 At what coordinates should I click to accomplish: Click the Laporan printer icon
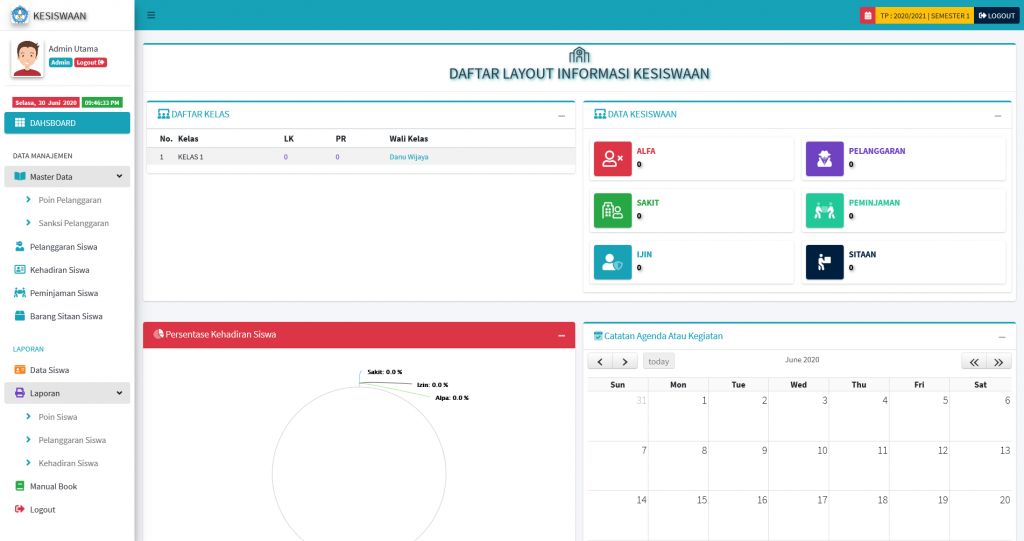[20, 393]
